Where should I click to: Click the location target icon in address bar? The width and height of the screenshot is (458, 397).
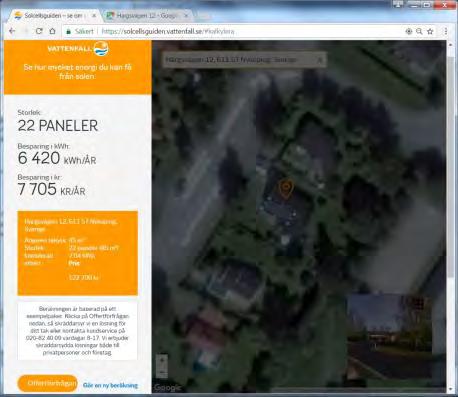tap(409, 31)
